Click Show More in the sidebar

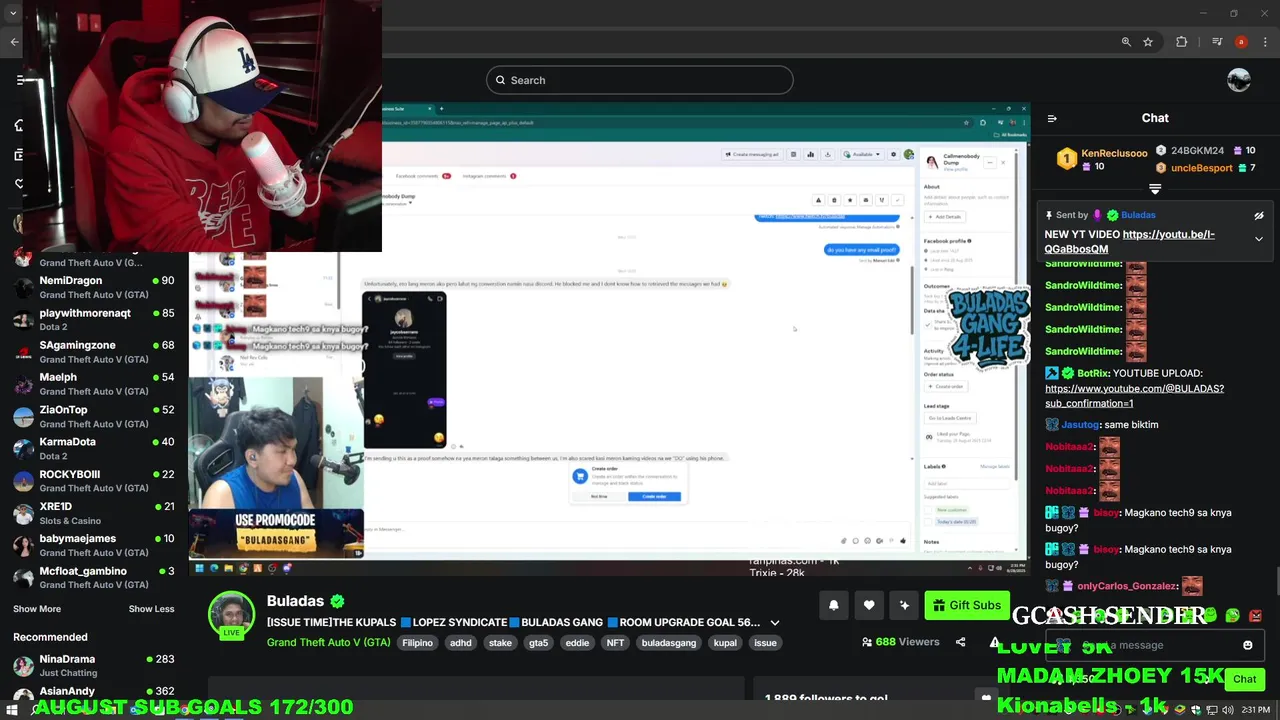point(37,609)
